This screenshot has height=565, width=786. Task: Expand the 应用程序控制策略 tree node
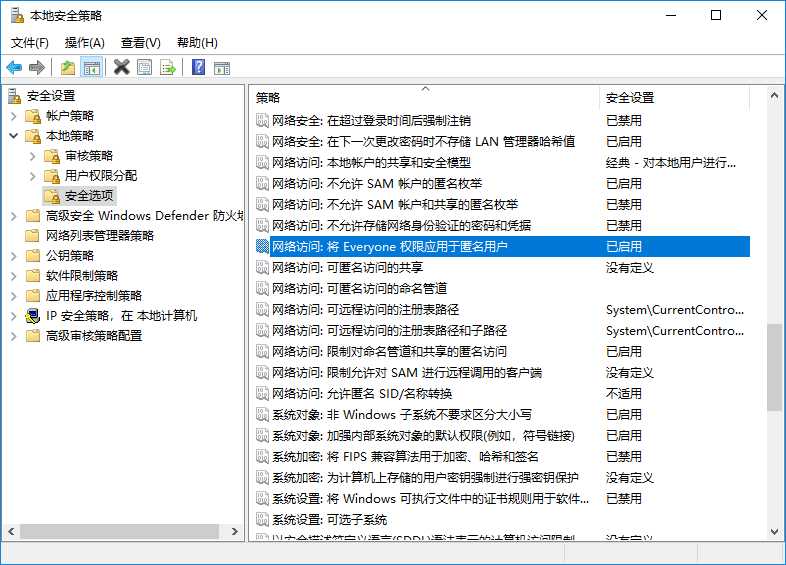(x=14, y=296)
